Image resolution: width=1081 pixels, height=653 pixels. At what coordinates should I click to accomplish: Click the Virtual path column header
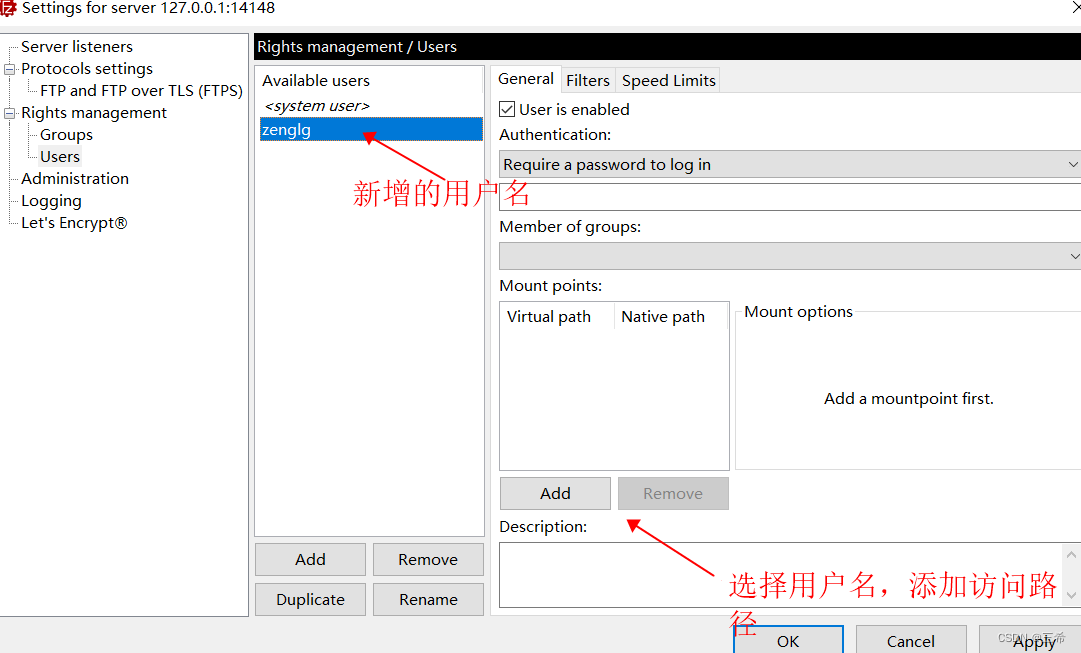556,317
